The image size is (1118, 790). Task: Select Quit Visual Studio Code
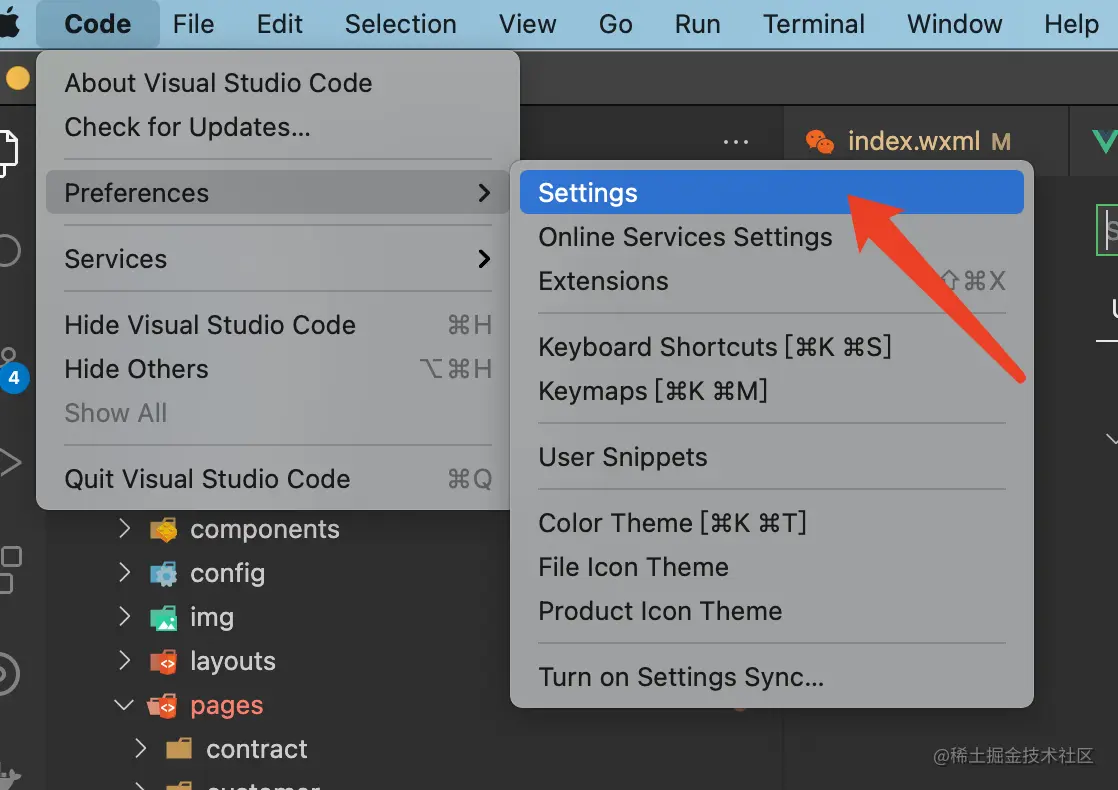(207, 479)
